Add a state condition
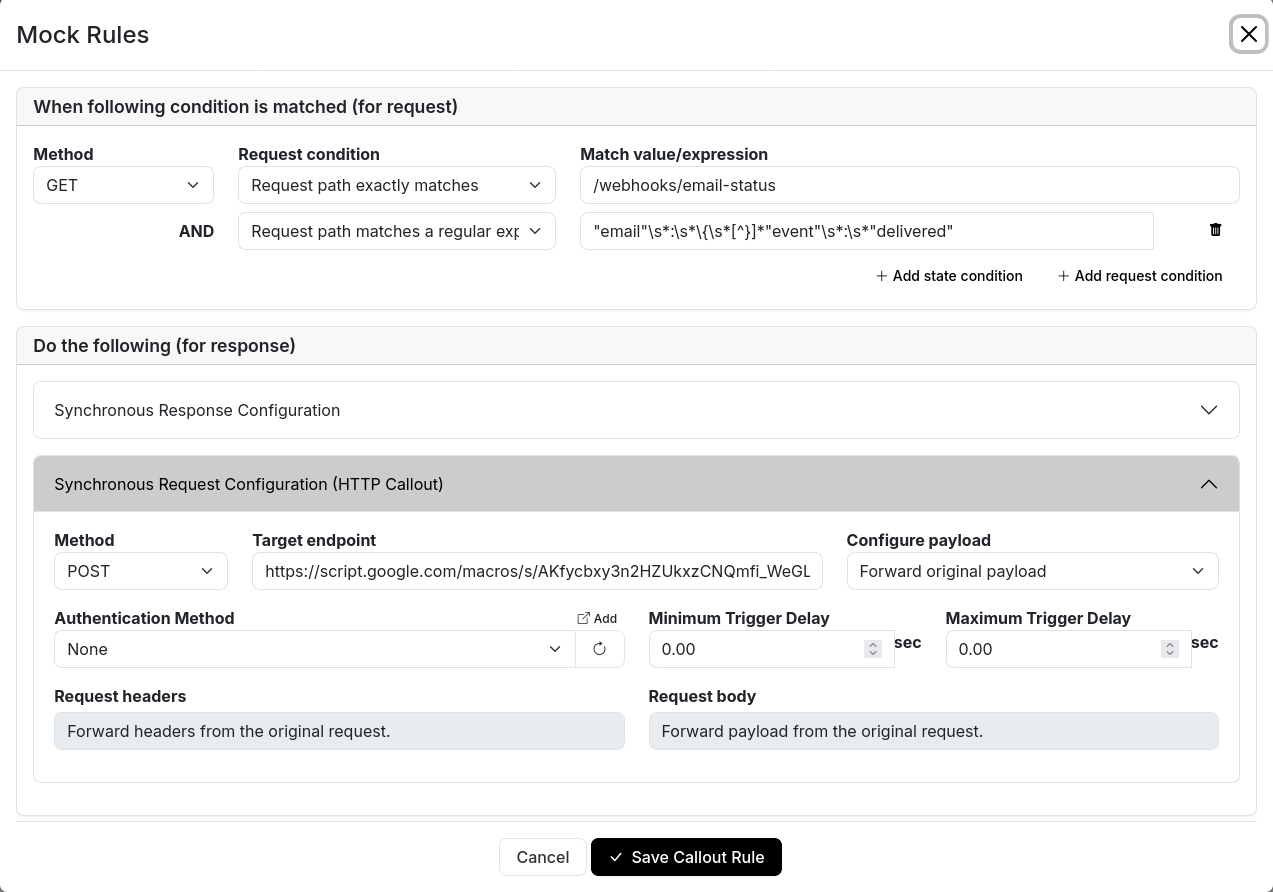This screenshot has height=892, width=1273. [x=948, y=276]
